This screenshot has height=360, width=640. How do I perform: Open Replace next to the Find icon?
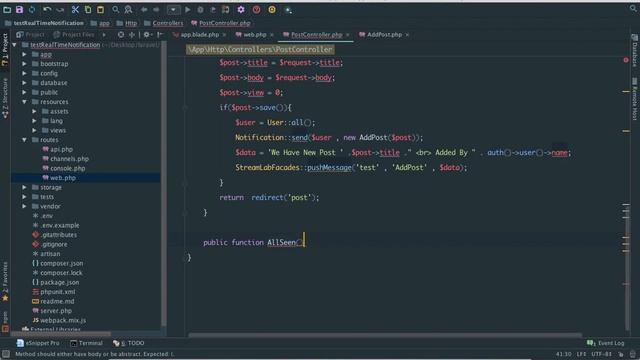128,9
